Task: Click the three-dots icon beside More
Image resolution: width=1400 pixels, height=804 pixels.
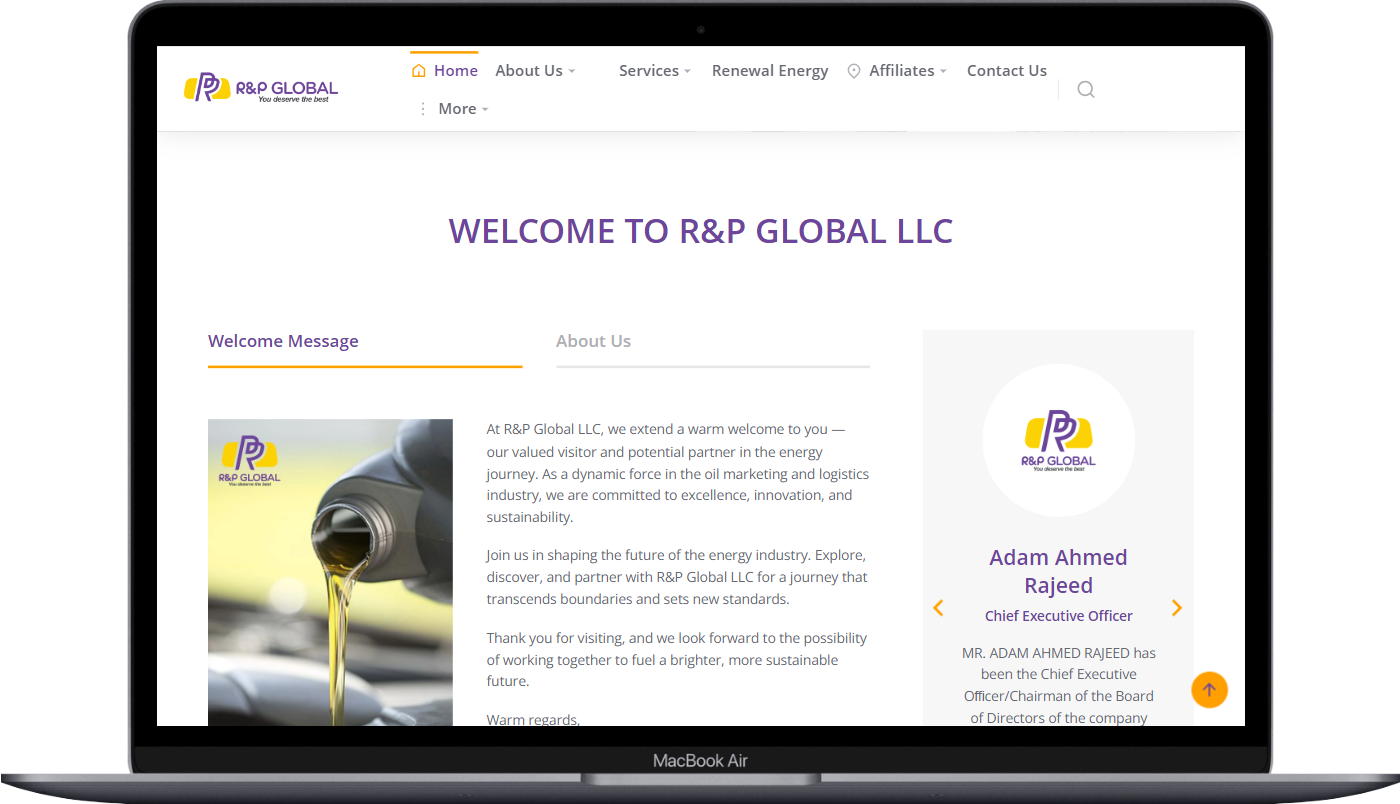Action: [x=422, y=109]
